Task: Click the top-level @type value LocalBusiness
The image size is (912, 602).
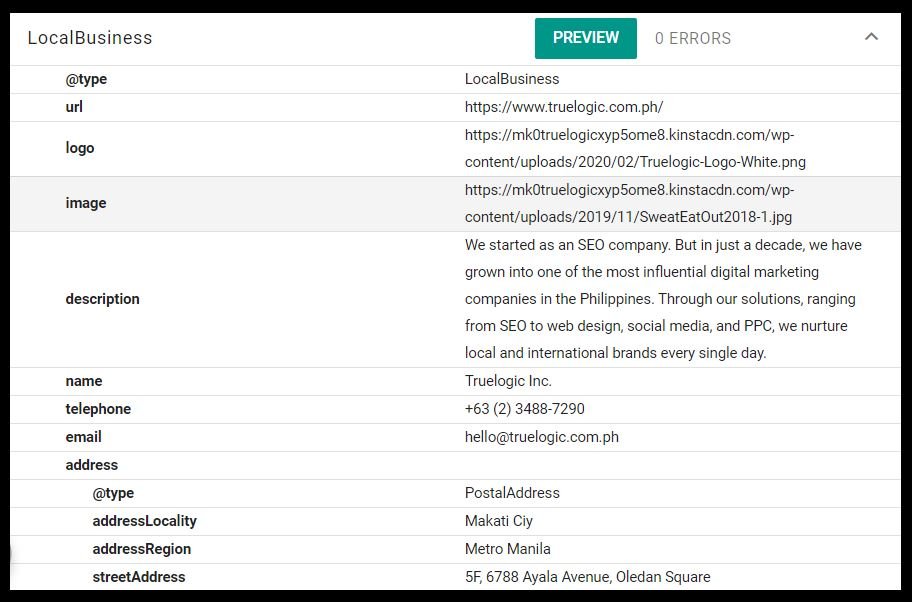Action: pos(512,79)
